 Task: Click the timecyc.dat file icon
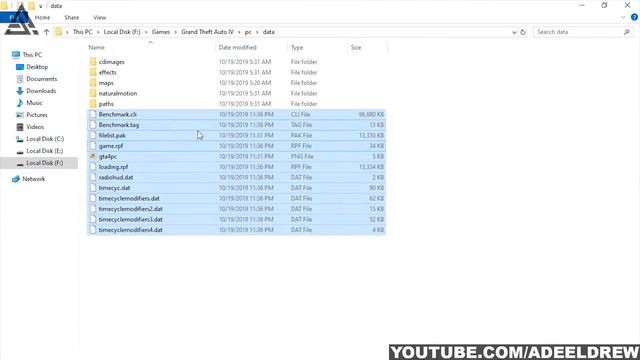[x=93, y=188]
